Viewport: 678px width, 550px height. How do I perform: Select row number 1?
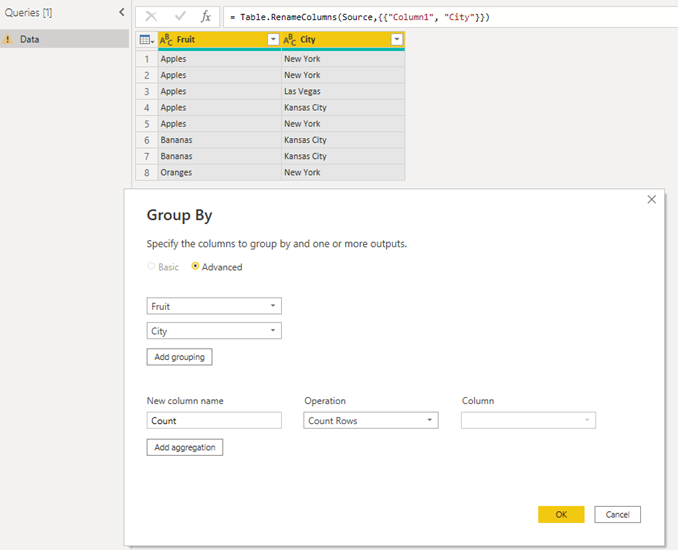(x=147, y=59)
